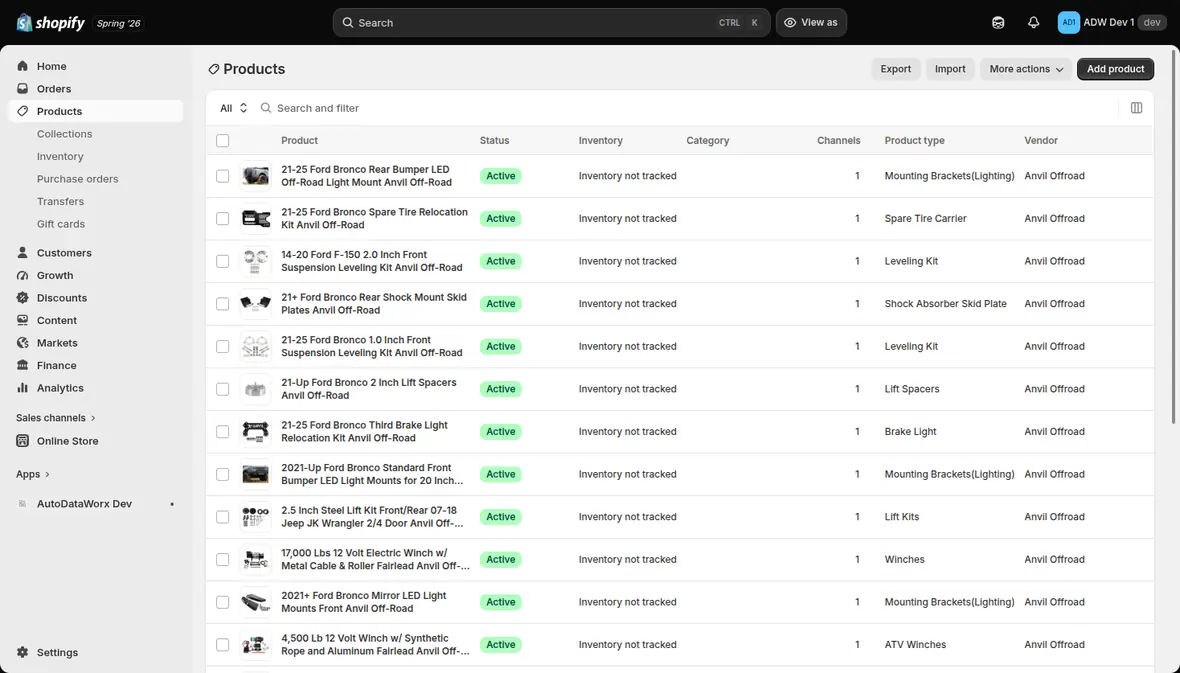
Task: Open the All views selector
Action: tap(233, 108)
